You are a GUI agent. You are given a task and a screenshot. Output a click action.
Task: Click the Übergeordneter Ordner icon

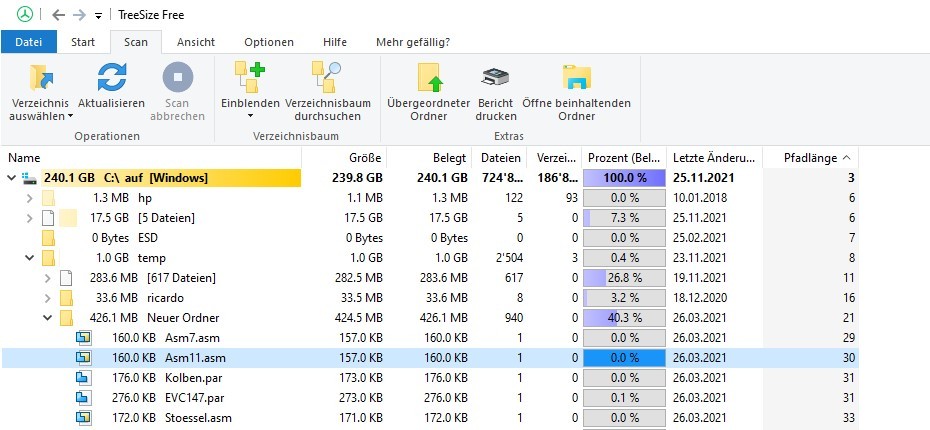click(x=429, y=78)
